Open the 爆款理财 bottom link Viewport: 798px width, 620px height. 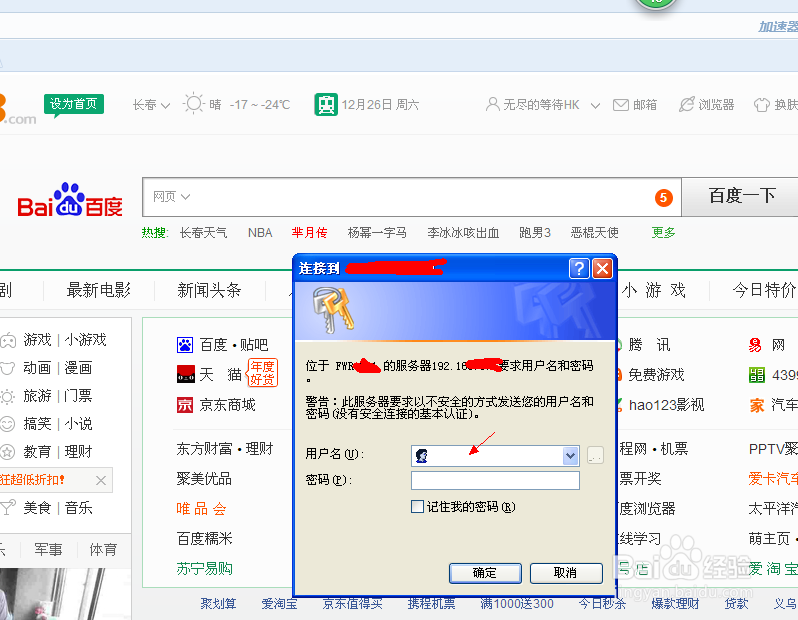[675, 604]
